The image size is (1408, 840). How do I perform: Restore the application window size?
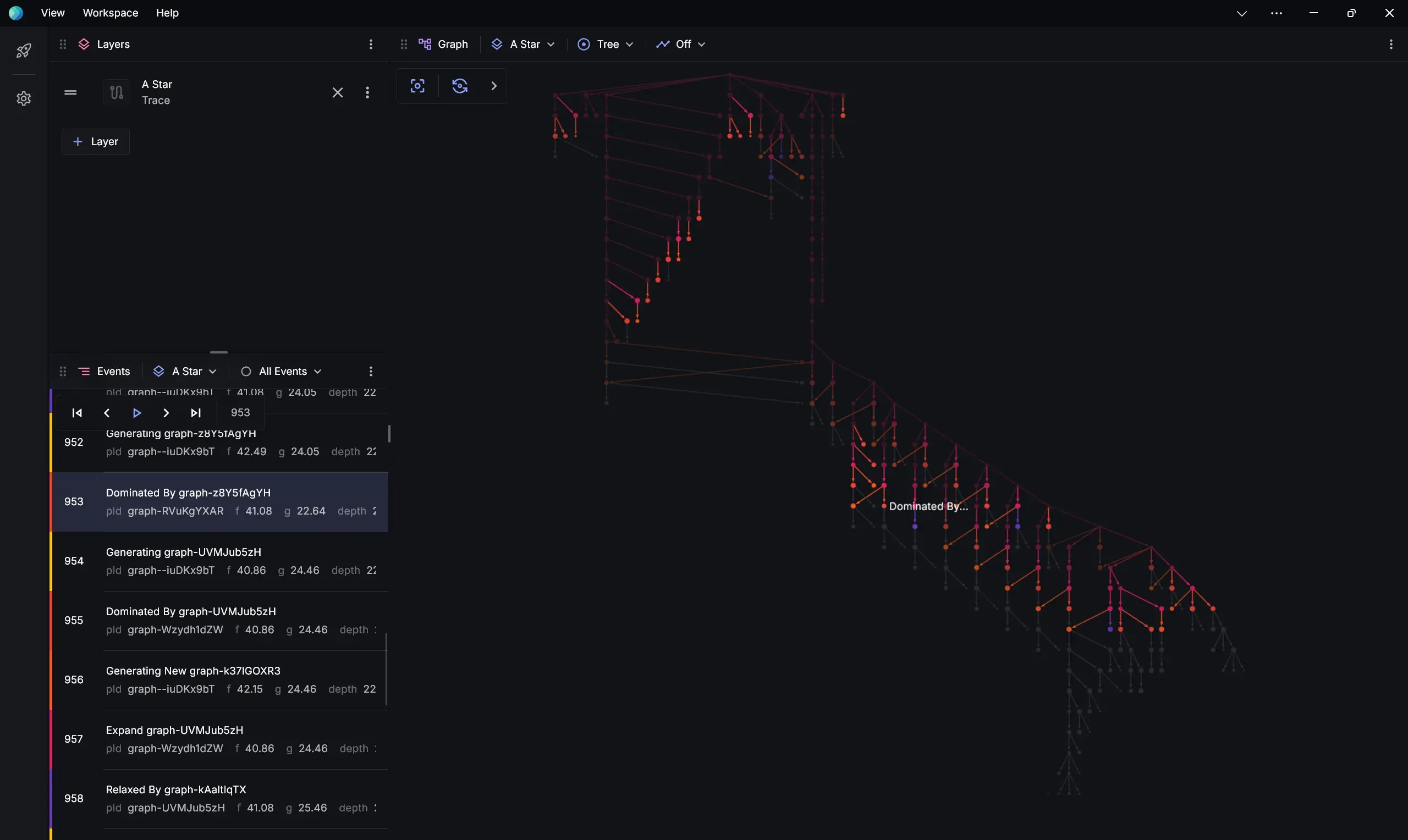(1351, 13)
